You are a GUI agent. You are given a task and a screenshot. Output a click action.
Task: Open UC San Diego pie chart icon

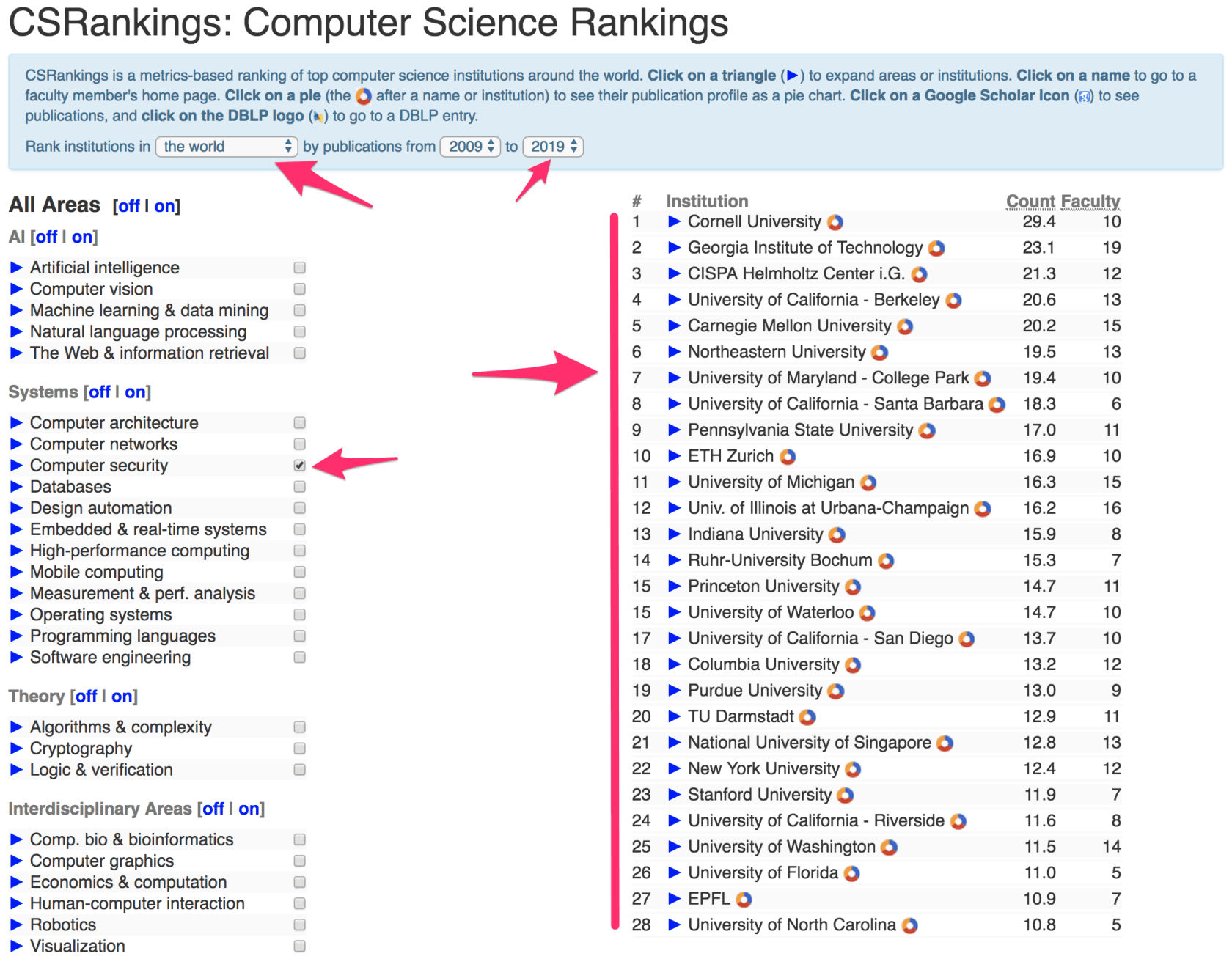click(x=967, y=639)
